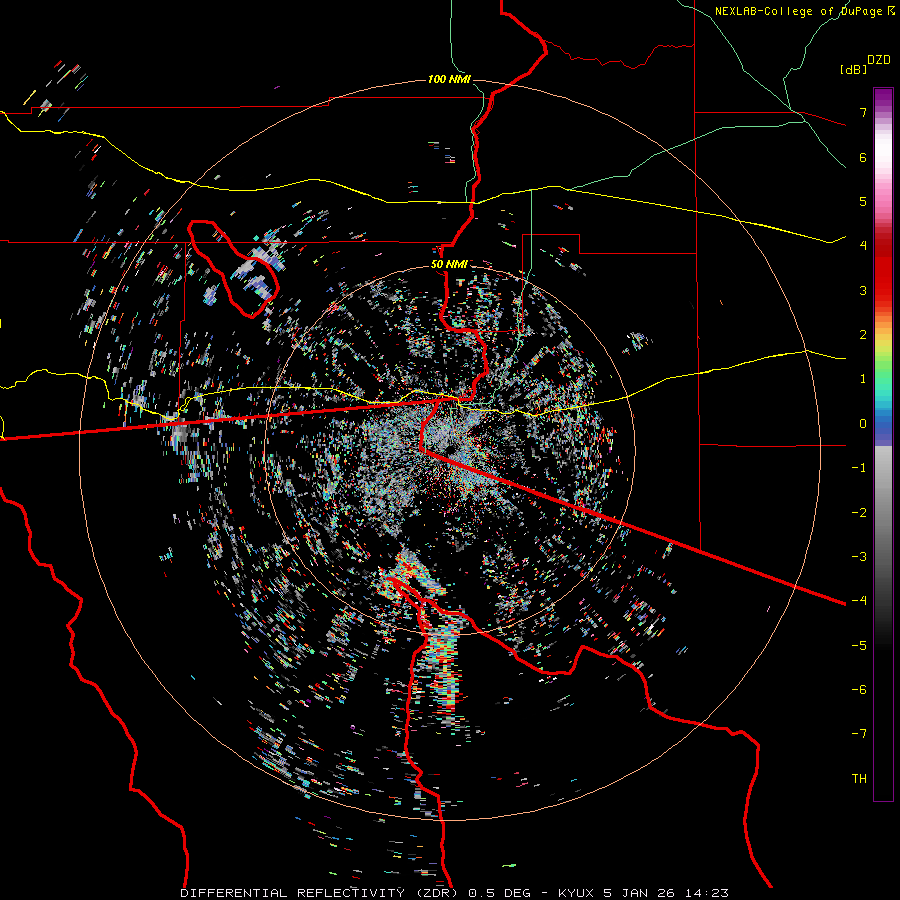Click the legend value 2
Viewport: 900px width, 900px height.
coord(863,335)
